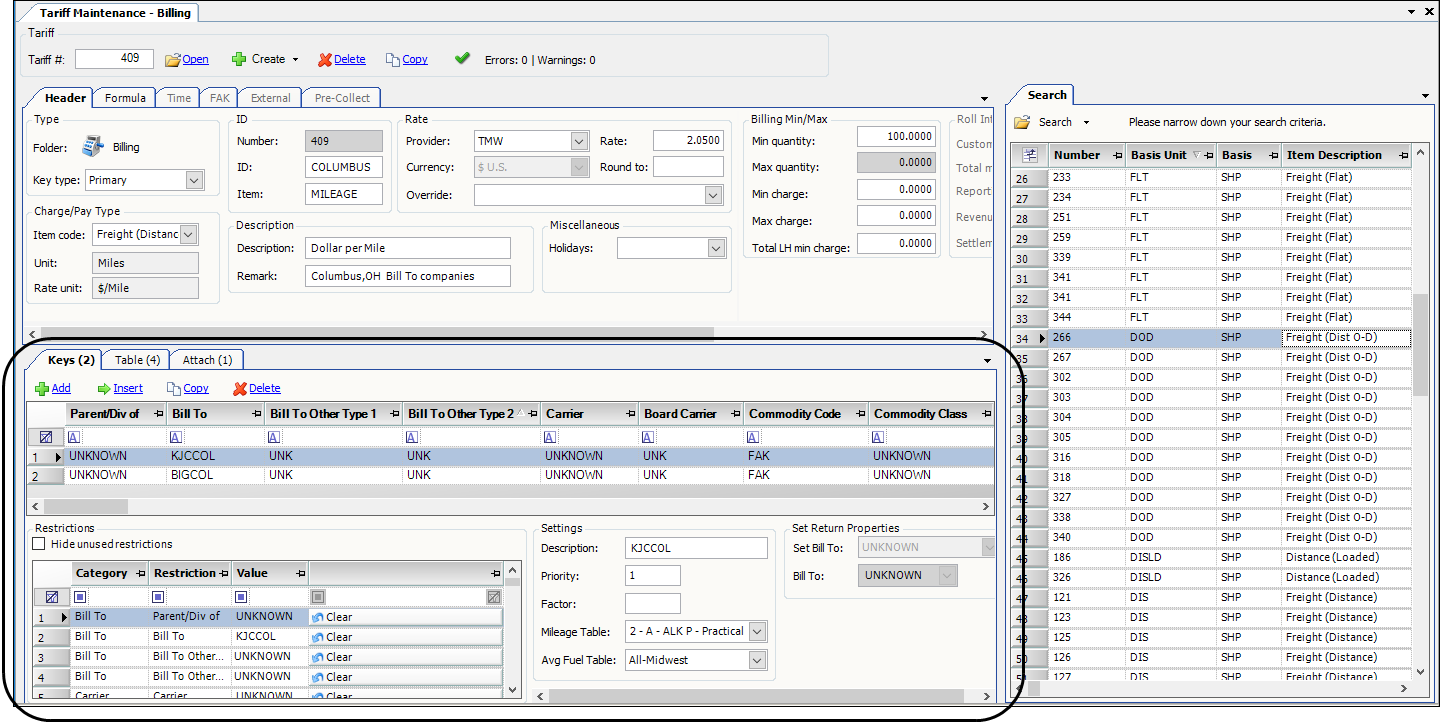Expand the Mileage Table dropdown

(757, 631)
